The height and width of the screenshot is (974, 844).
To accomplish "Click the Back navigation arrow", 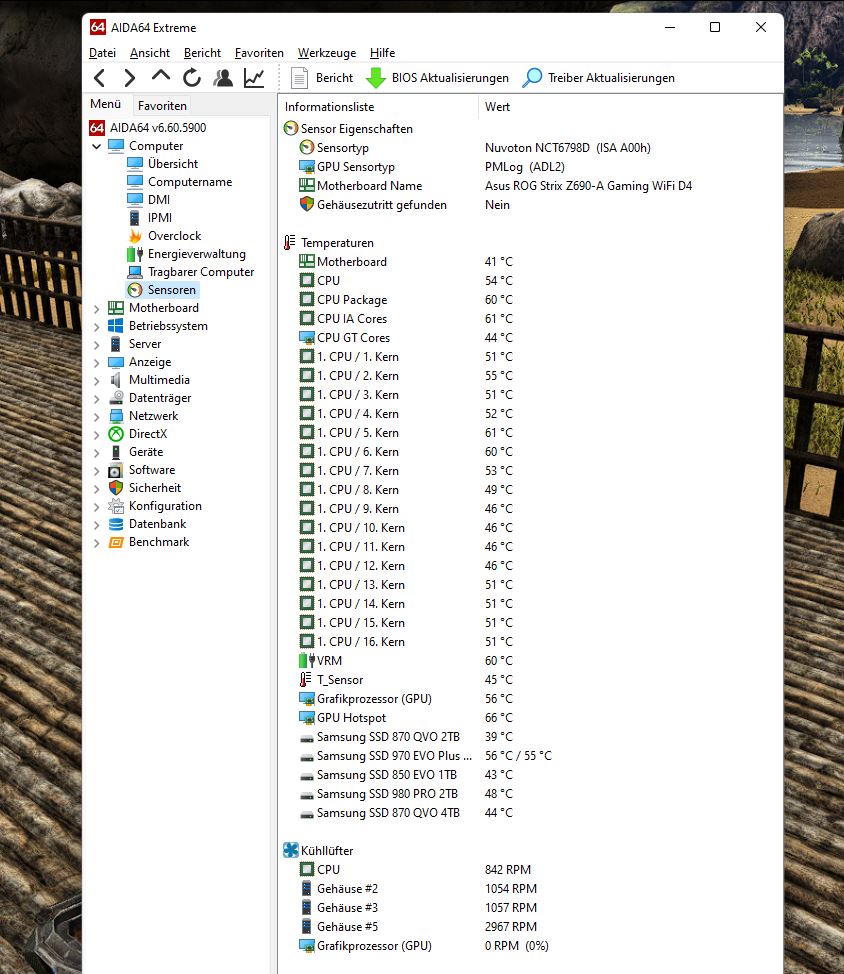I will tap(99, 78).
